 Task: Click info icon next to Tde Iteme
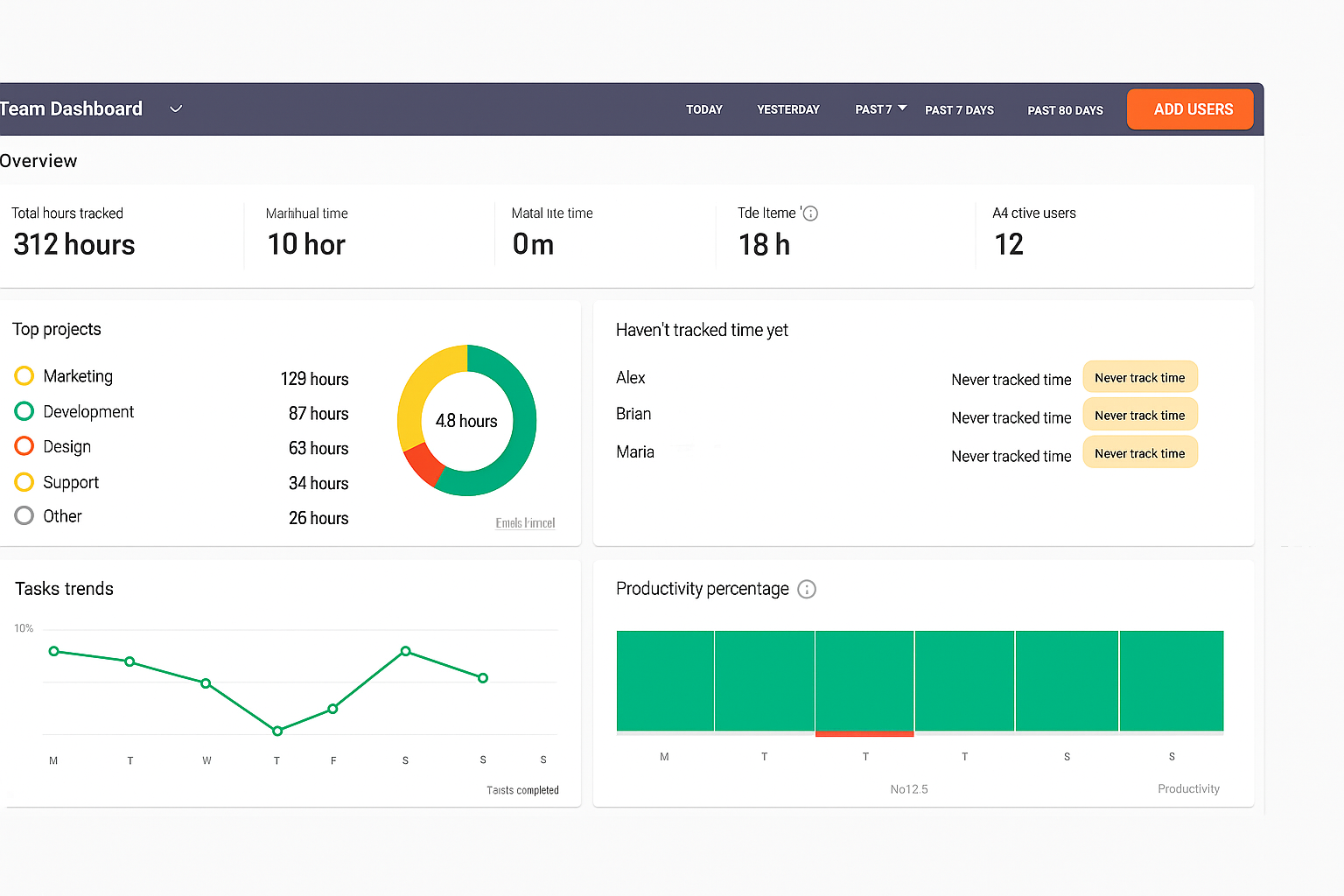tap(810, 213)
